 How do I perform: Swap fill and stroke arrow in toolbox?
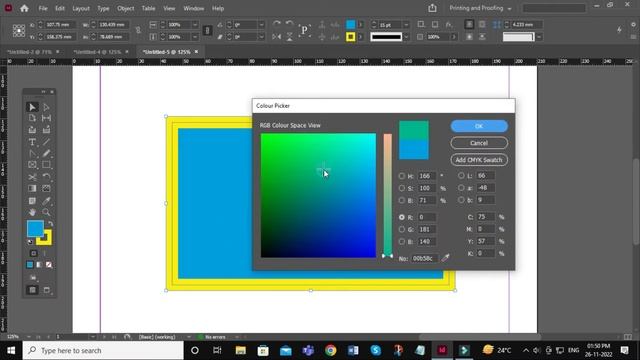tap(50, 224)
